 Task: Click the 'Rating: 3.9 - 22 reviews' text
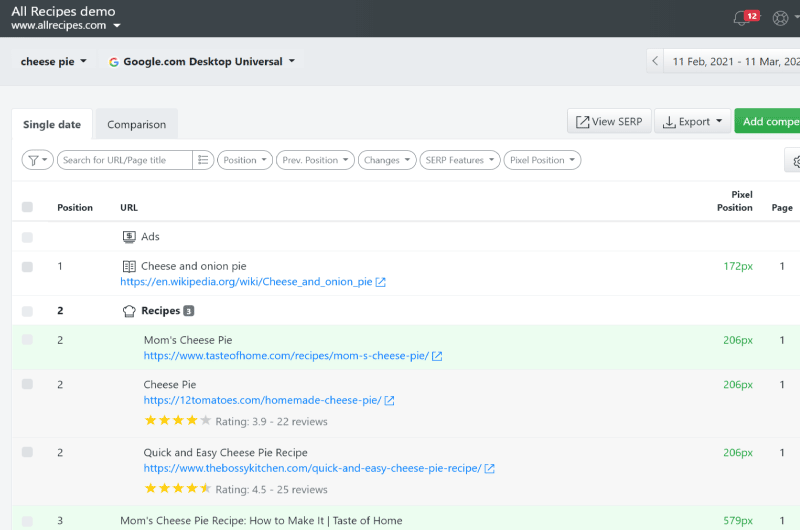click(x=271, y=422)
